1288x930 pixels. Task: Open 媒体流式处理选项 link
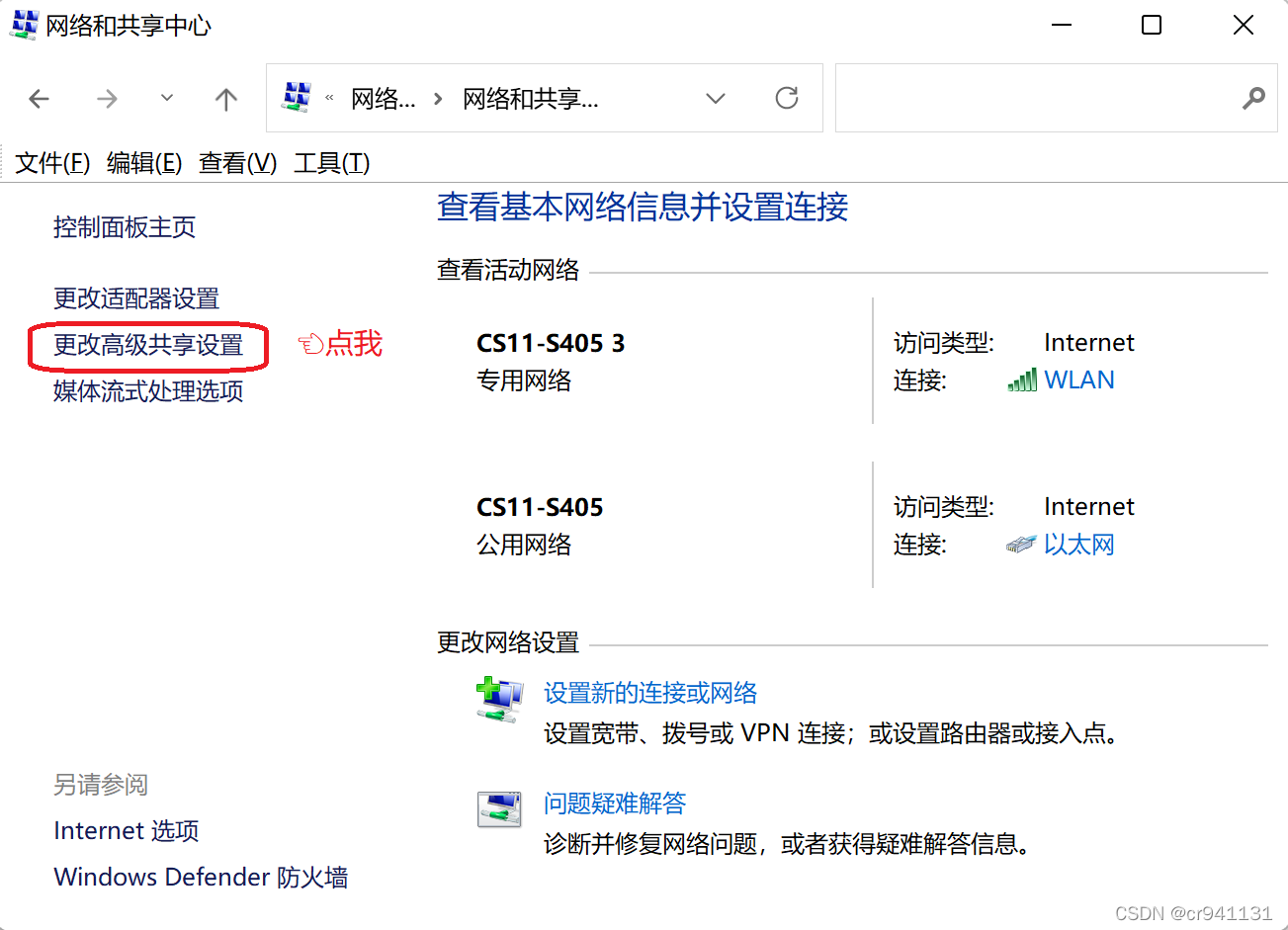coord(148,391)
